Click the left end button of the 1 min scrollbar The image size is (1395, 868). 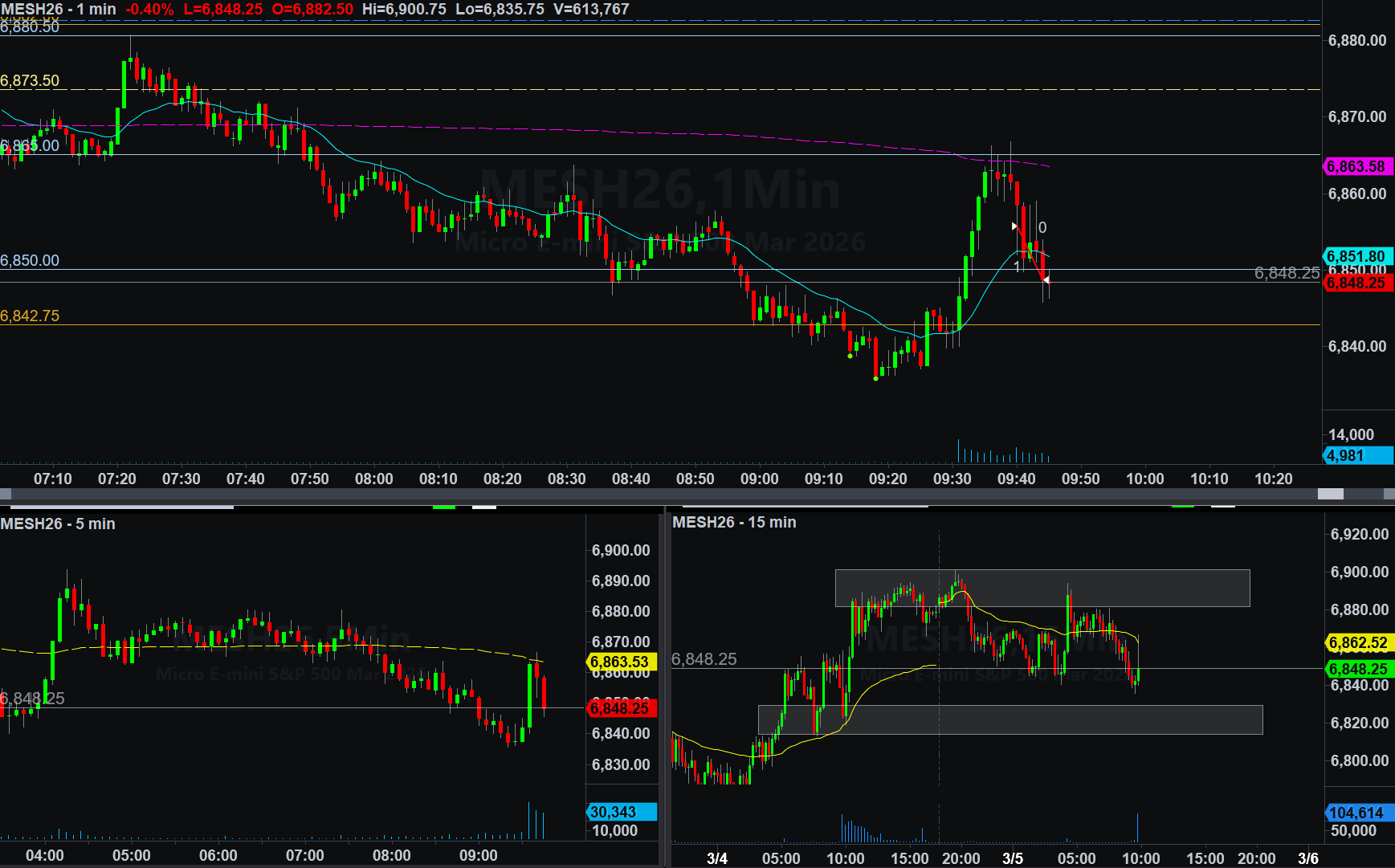click(x=6, y=494)
